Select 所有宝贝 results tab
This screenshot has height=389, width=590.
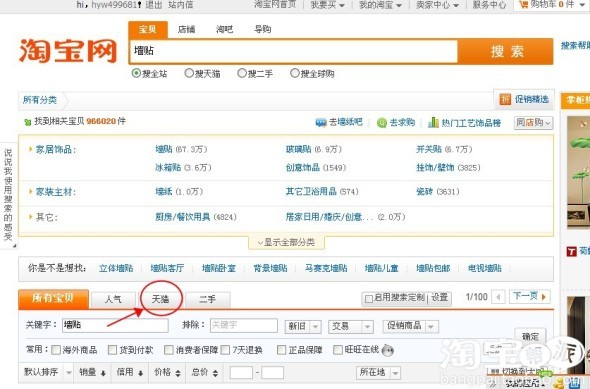point(53,299)
